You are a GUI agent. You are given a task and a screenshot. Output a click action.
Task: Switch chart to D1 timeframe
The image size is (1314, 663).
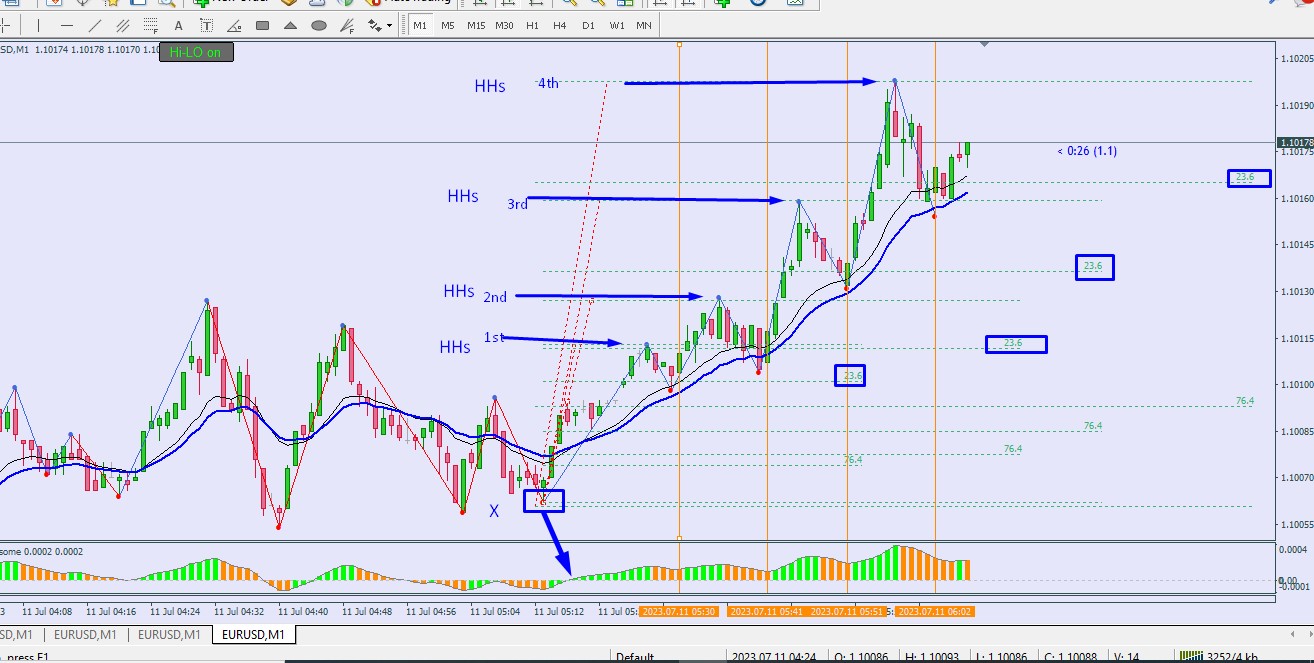click(x=586, y=25)
